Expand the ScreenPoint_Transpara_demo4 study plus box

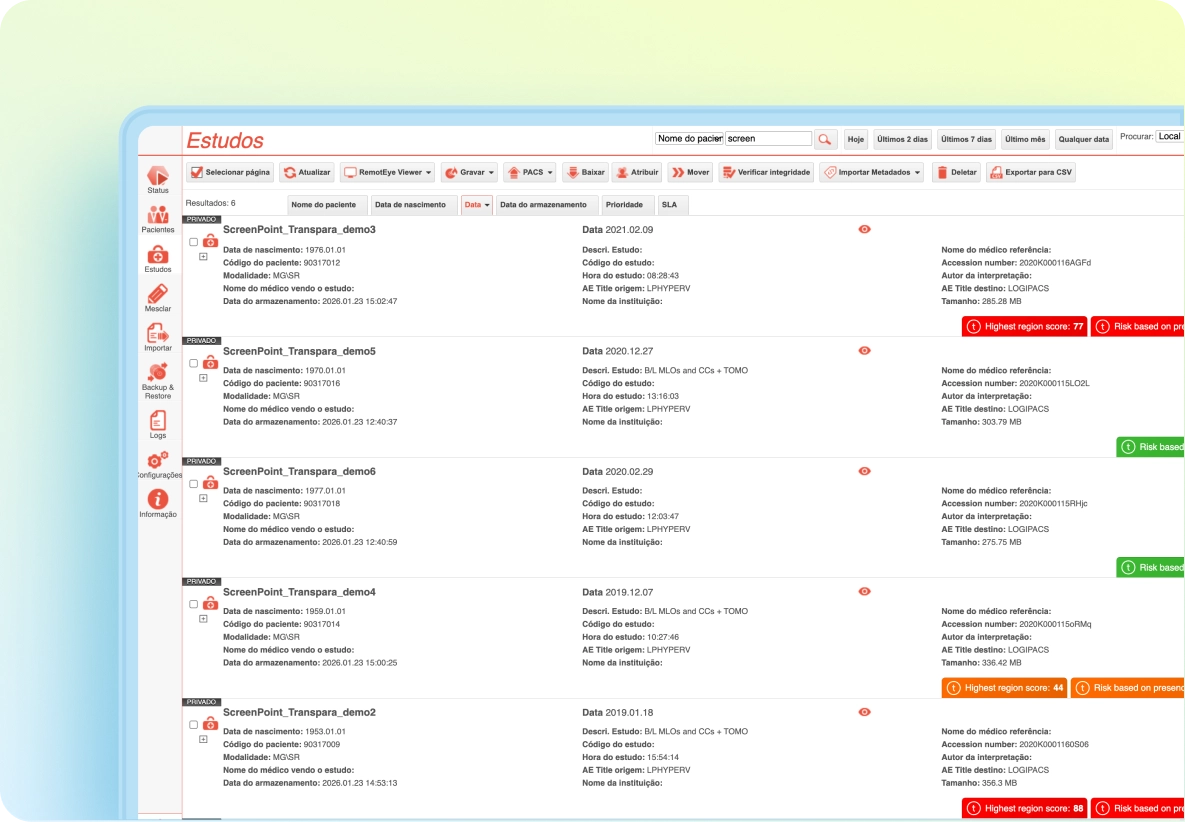click(x=203, y=619)
